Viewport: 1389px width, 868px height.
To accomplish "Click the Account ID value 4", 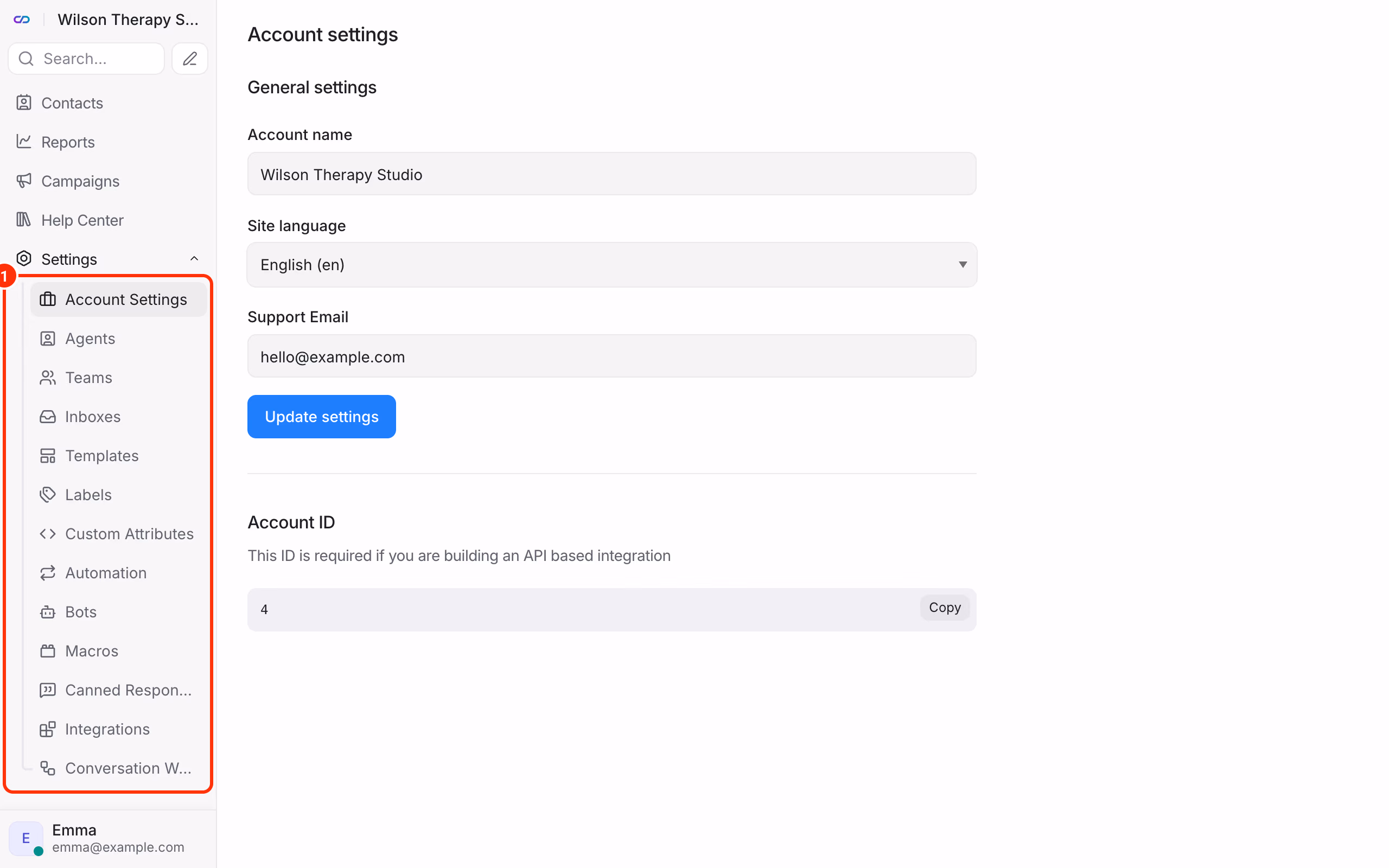I will (x=264, y=610).
